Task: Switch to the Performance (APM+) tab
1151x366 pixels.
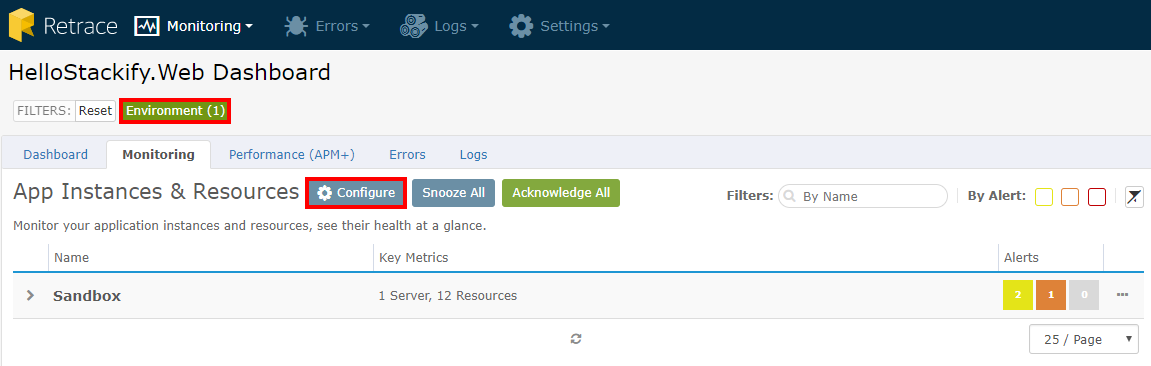Action: click(x=291, y=155)
